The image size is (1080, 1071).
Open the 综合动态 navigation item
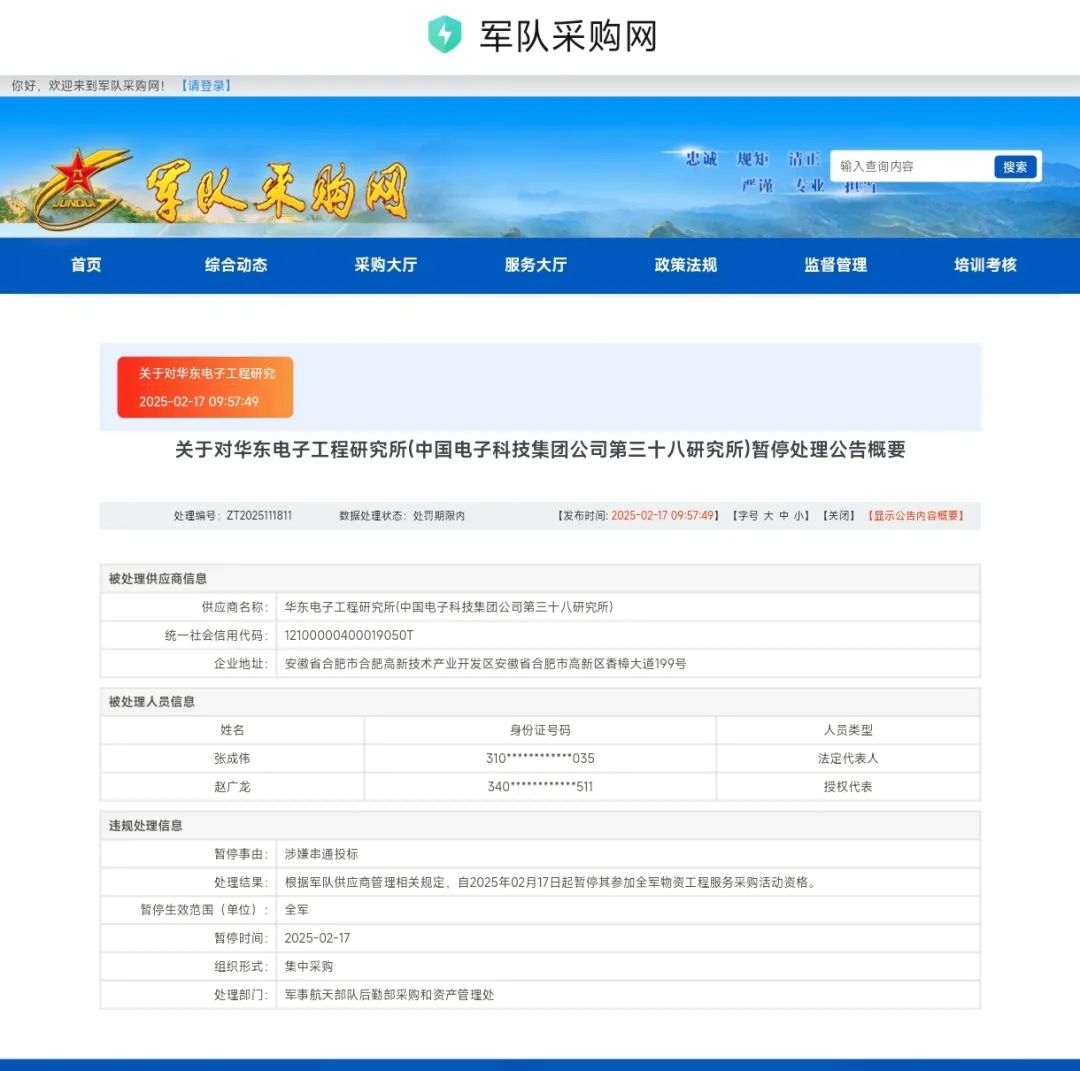pos(236,265)
